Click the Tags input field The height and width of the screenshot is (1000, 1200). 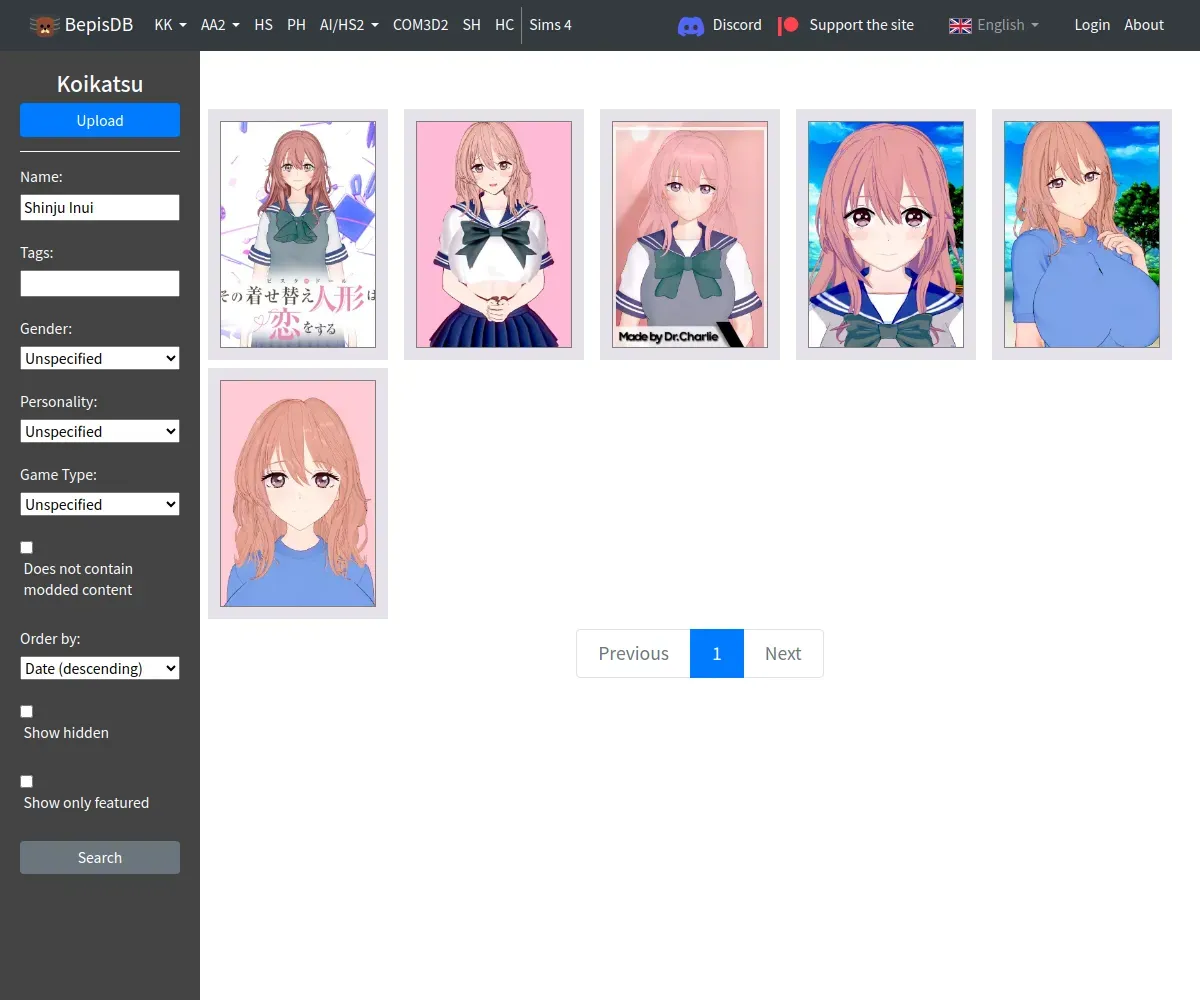[100, 283]
